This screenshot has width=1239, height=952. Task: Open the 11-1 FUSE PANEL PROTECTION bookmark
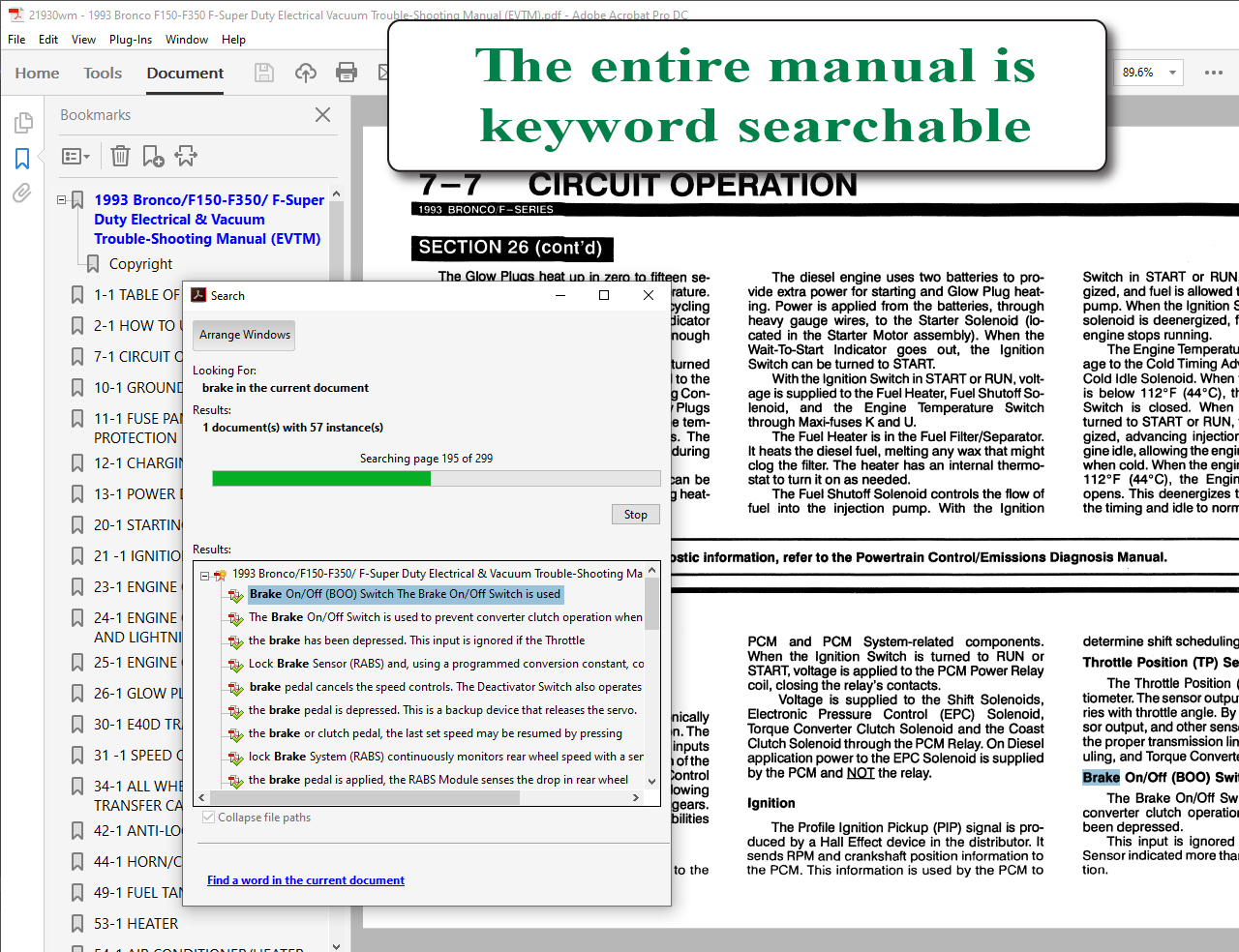click(x=137, y=429)
